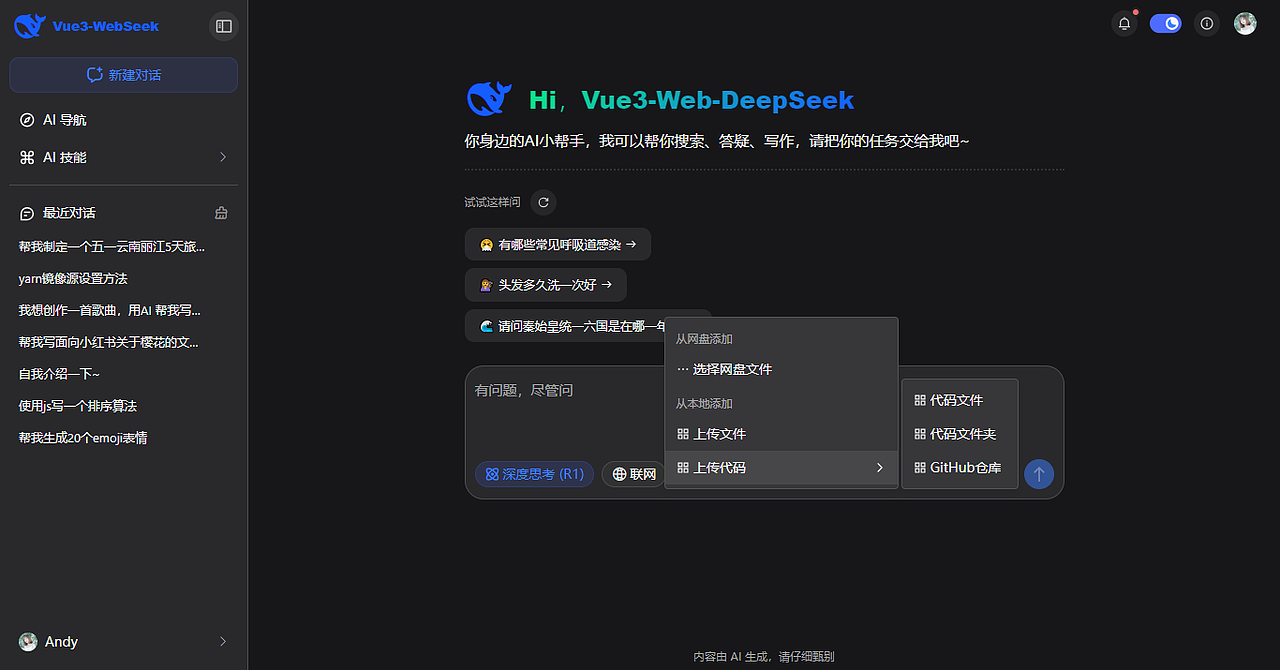
Task: Click the refresh icon beside 试试这样问
Action: [543, 202]
